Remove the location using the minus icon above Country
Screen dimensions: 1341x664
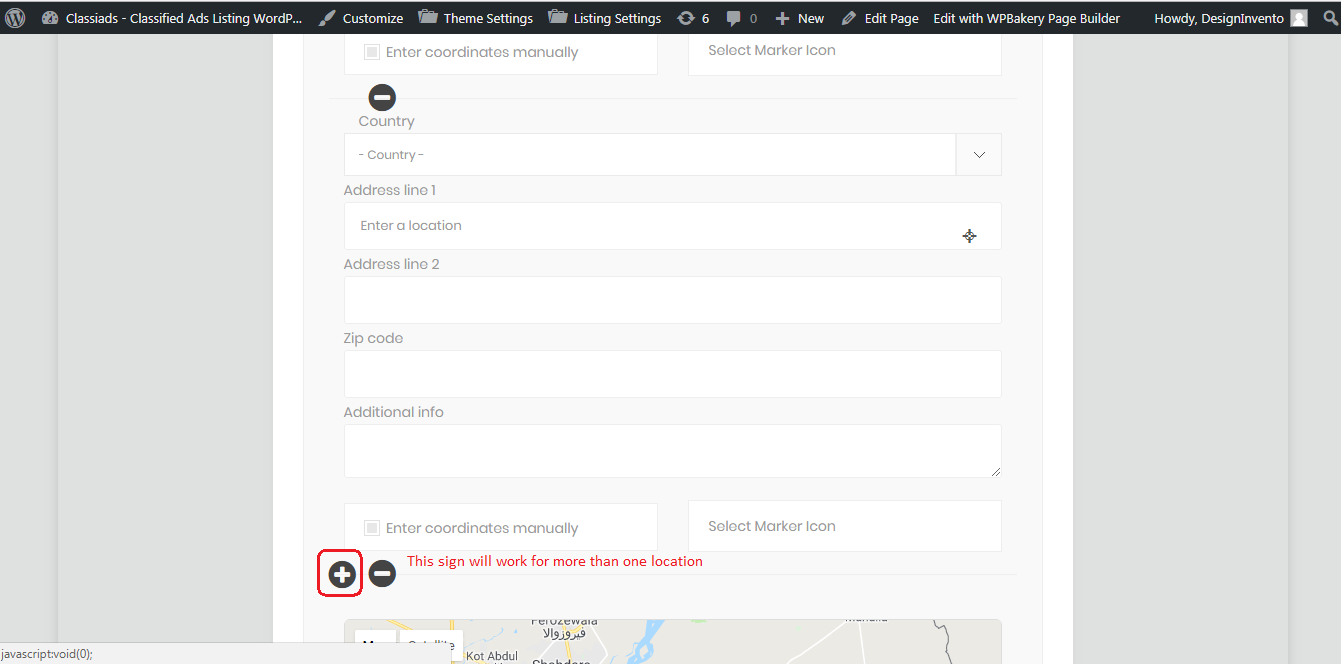click(x=382, y=98)
